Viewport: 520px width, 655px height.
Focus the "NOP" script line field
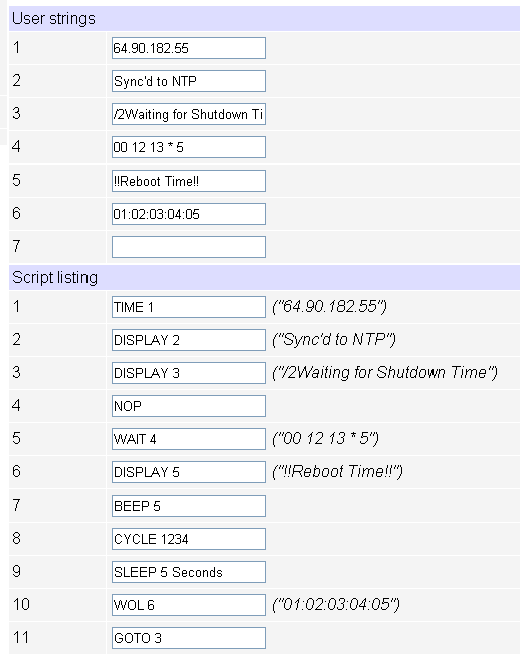tap(189, 406)
